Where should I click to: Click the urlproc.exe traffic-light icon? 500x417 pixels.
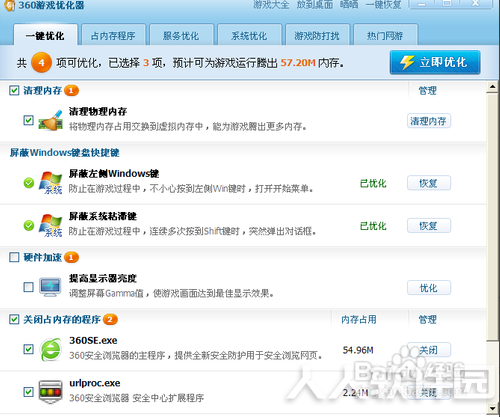[x=50, y=392]
